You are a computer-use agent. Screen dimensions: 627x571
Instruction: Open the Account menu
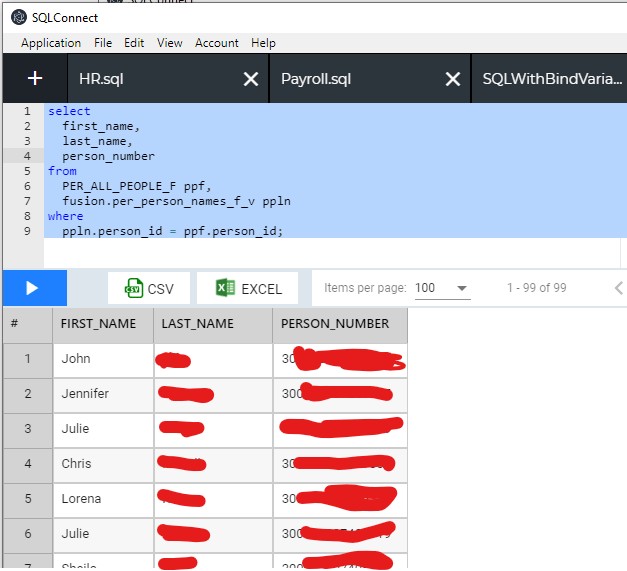pyautogui.click(x=217, y=43)
